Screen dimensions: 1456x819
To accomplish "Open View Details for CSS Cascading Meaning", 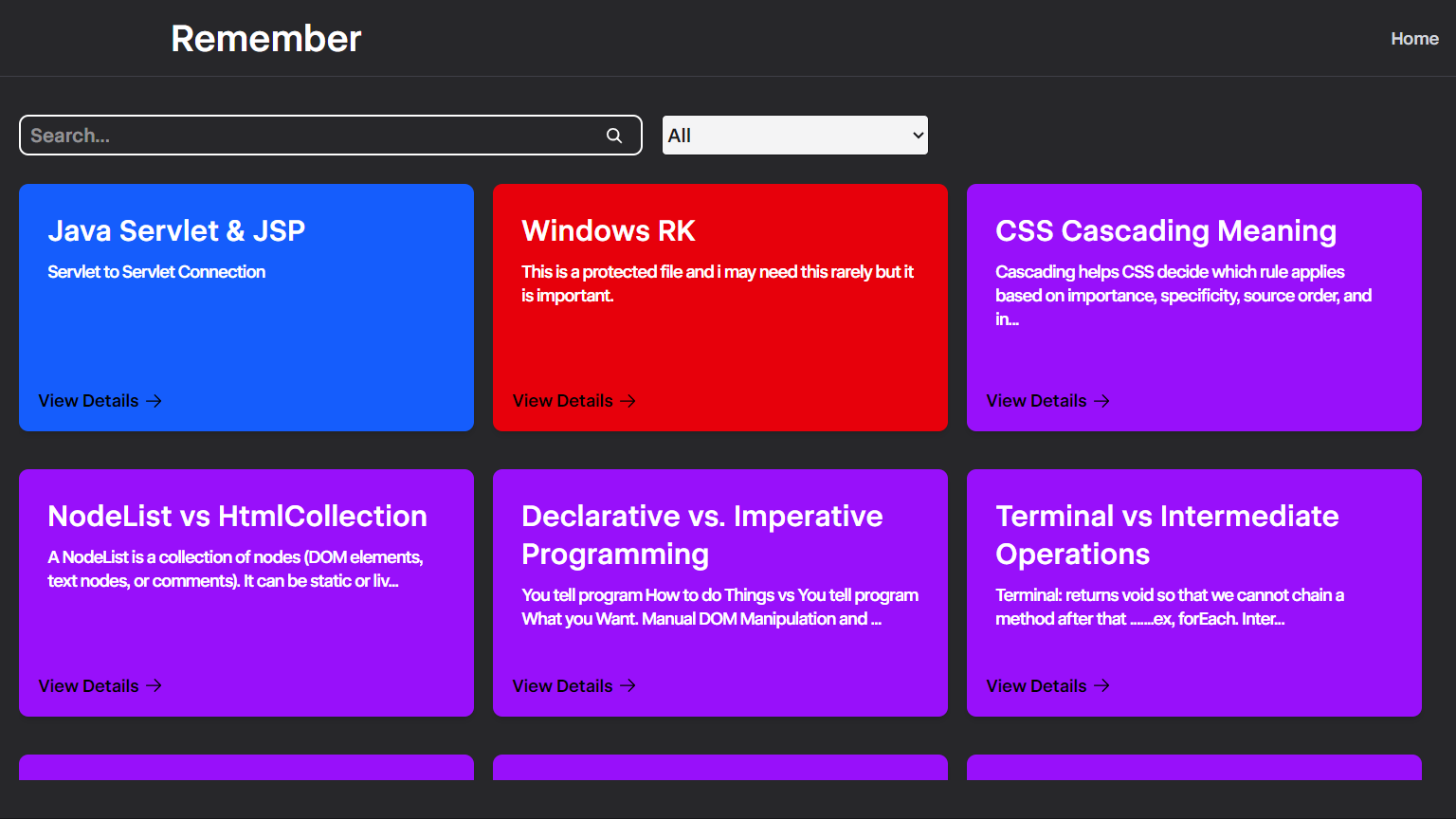I will 1036,400.
